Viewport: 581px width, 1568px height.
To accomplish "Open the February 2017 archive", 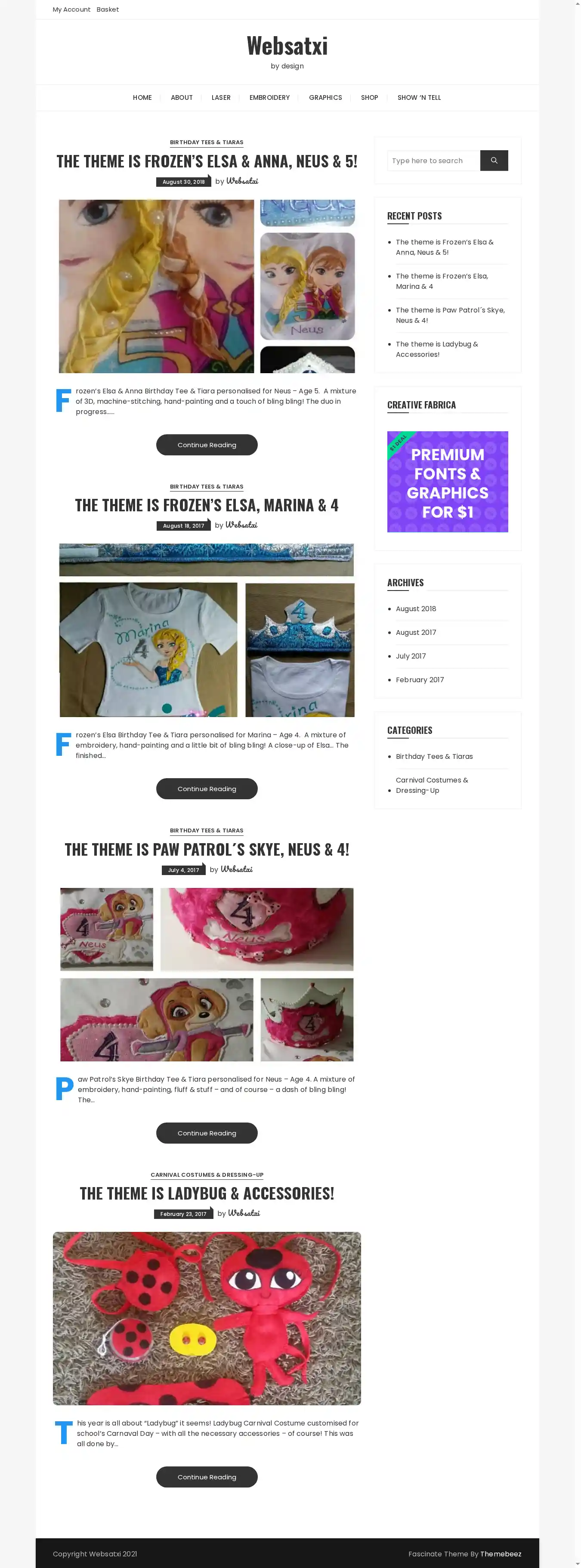I will 420,680.
